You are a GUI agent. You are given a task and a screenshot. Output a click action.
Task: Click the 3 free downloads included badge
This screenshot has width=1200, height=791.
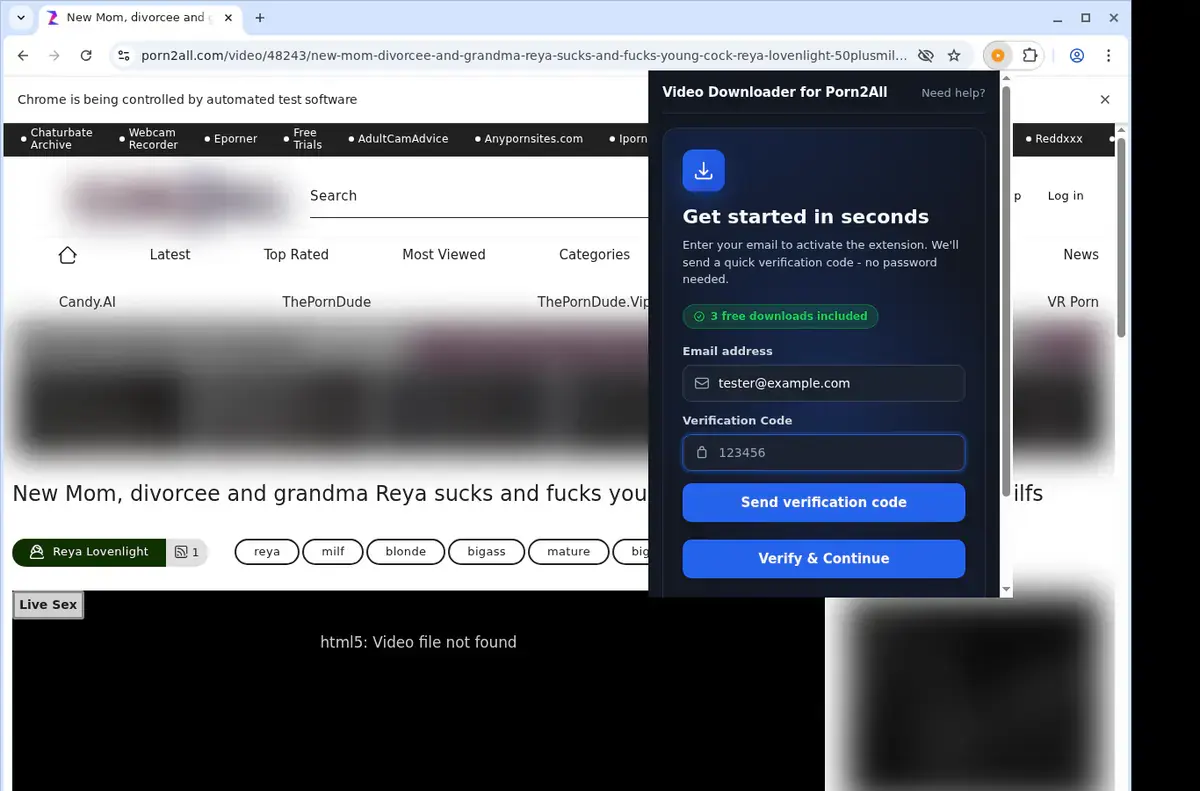coord(780,316)
